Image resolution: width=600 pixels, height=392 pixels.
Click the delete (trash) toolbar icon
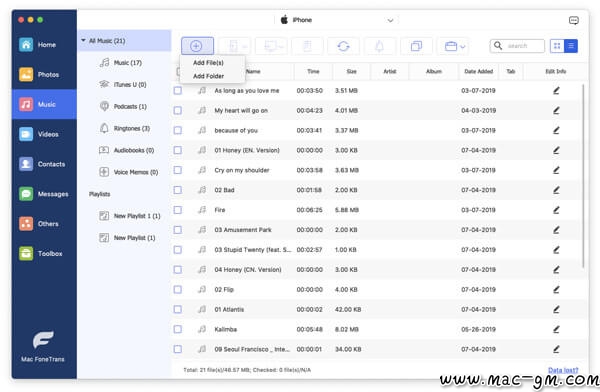click(x=307, y=46)
